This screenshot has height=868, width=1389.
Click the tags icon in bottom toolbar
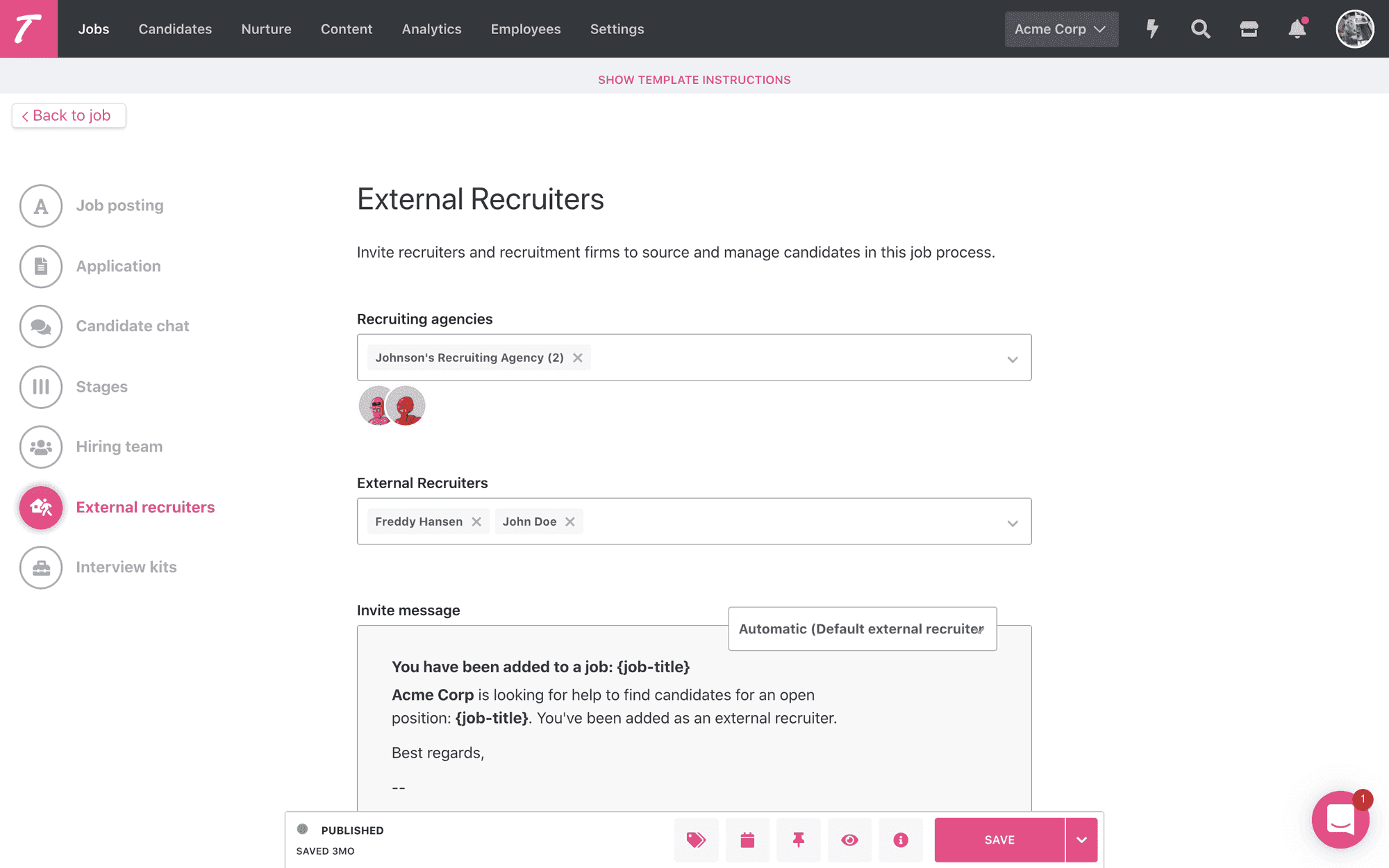(x=696, y=840)
